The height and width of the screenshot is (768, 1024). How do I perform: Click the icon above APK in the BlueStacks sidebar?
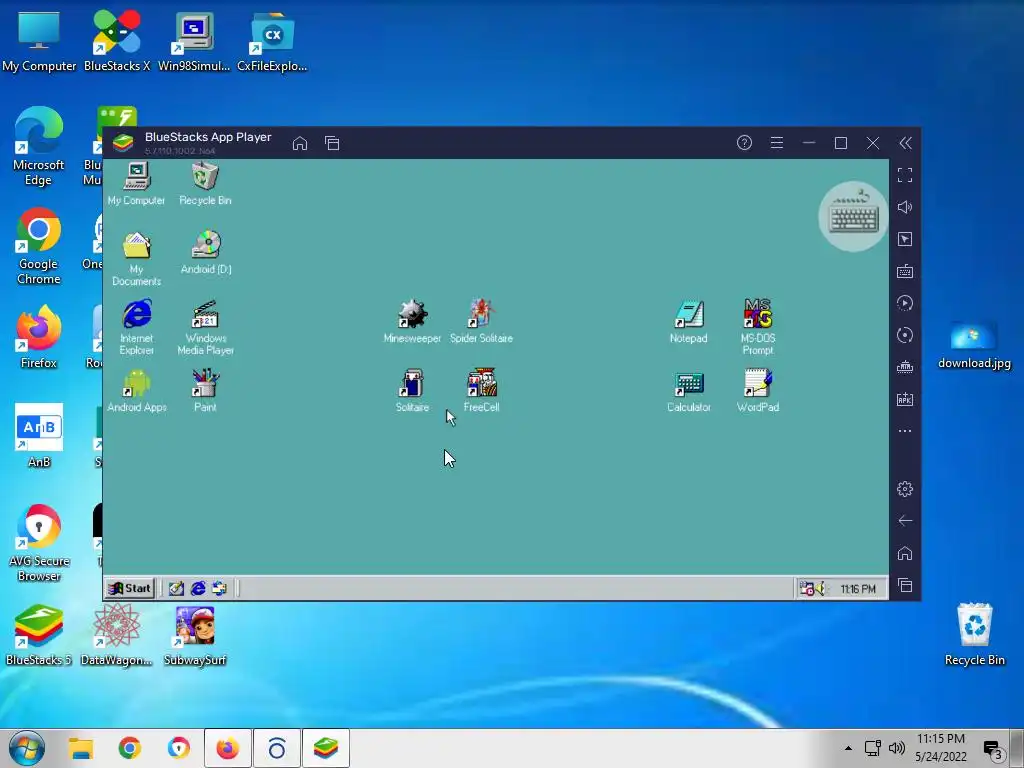click(904, 367)
